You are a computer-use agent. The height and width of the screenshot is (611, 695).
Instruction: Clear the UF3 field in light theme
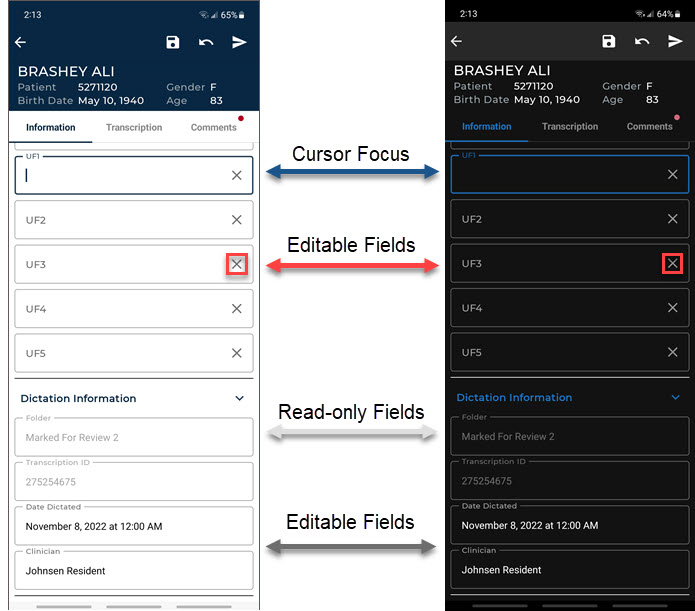point(236,264)
